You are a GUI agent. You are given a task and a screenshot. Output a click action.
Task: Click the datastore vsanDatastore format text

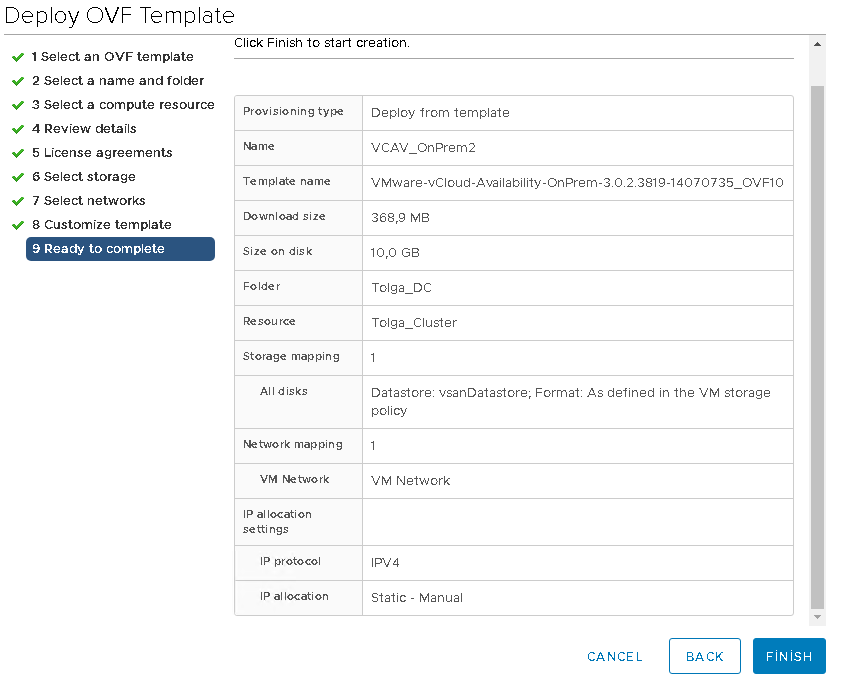(570, 401)
